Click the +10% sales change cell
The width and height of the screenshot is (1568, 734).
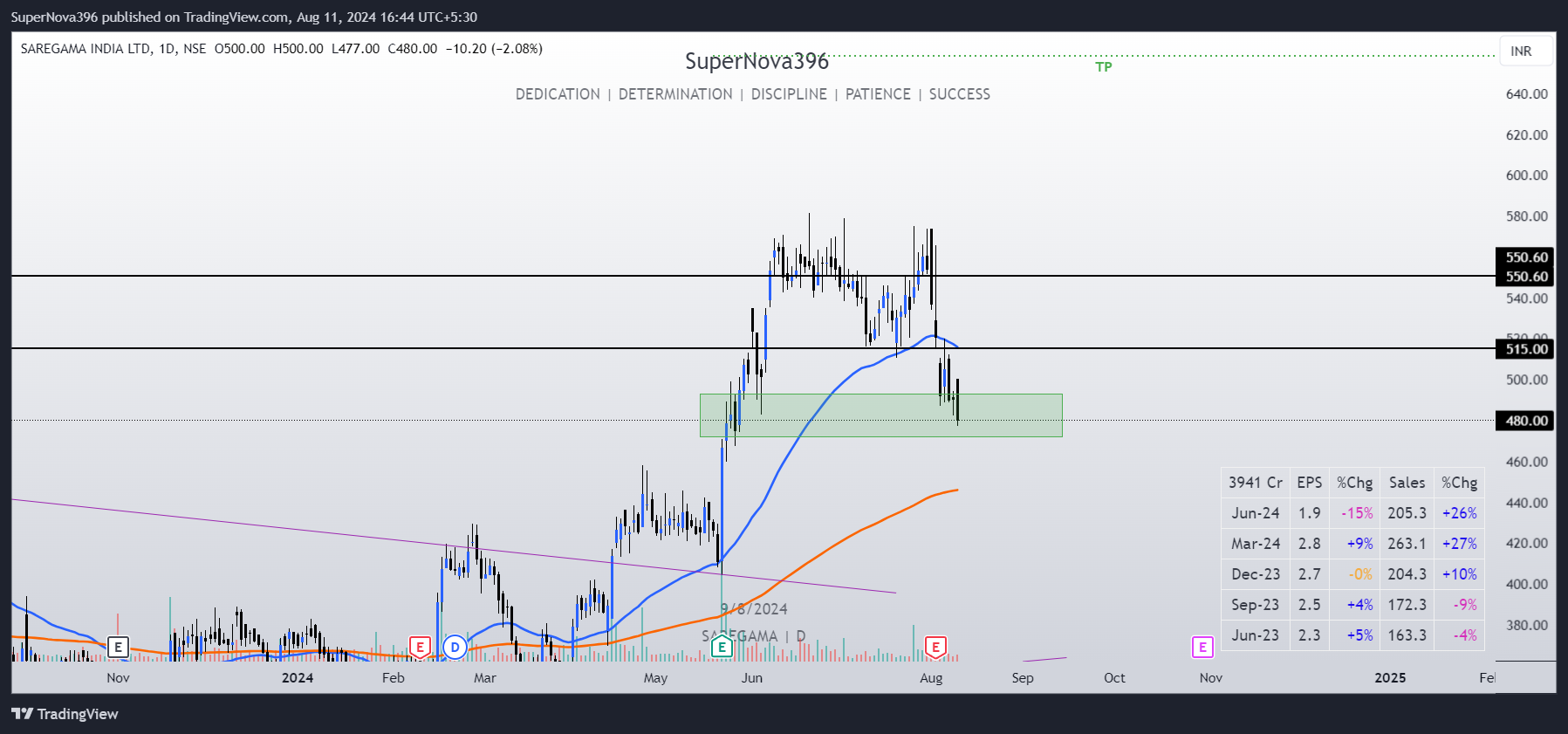point(1459,574)
